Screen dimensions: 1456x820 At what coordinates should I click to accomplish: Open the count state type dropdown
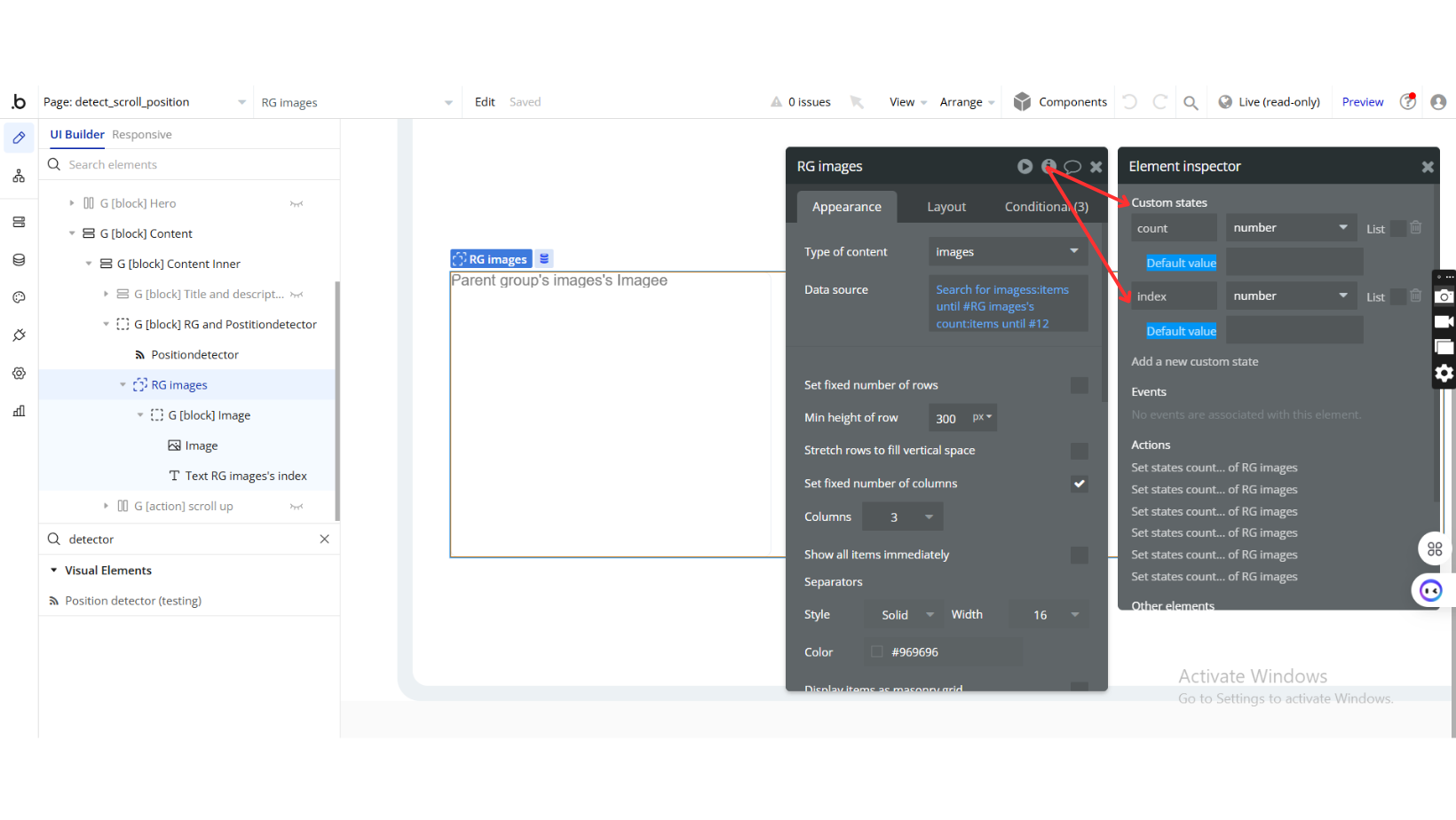pyautogui.click(x=1291, y=228)
